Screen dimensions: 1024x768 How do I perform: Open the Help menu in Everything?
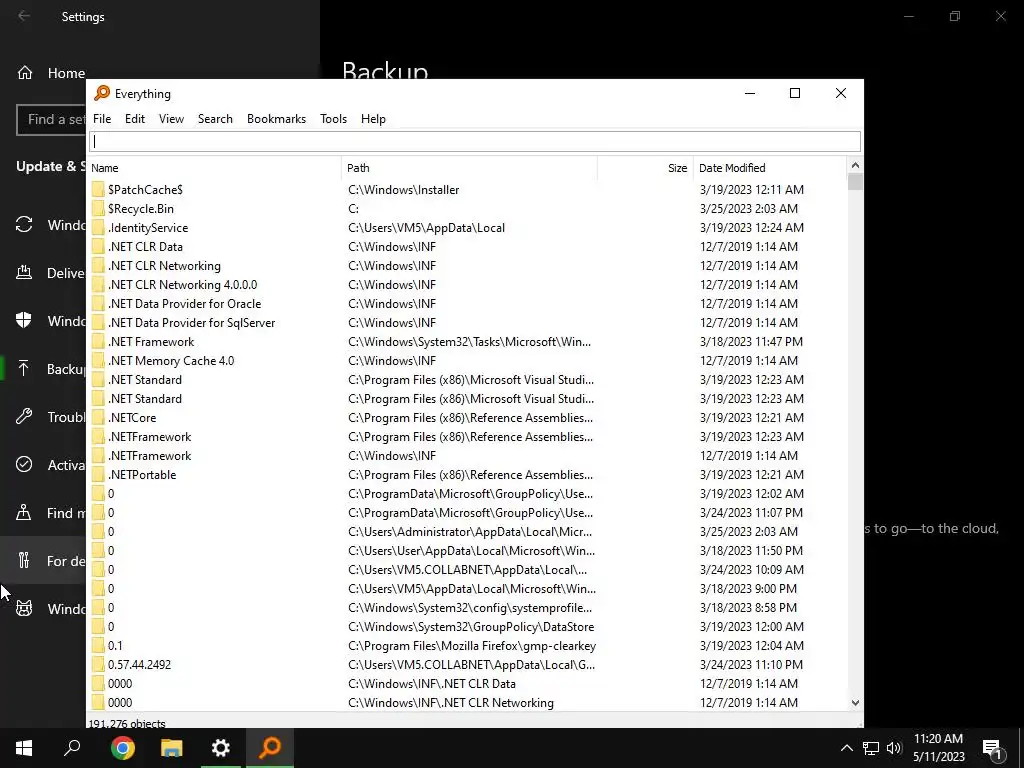373,119
